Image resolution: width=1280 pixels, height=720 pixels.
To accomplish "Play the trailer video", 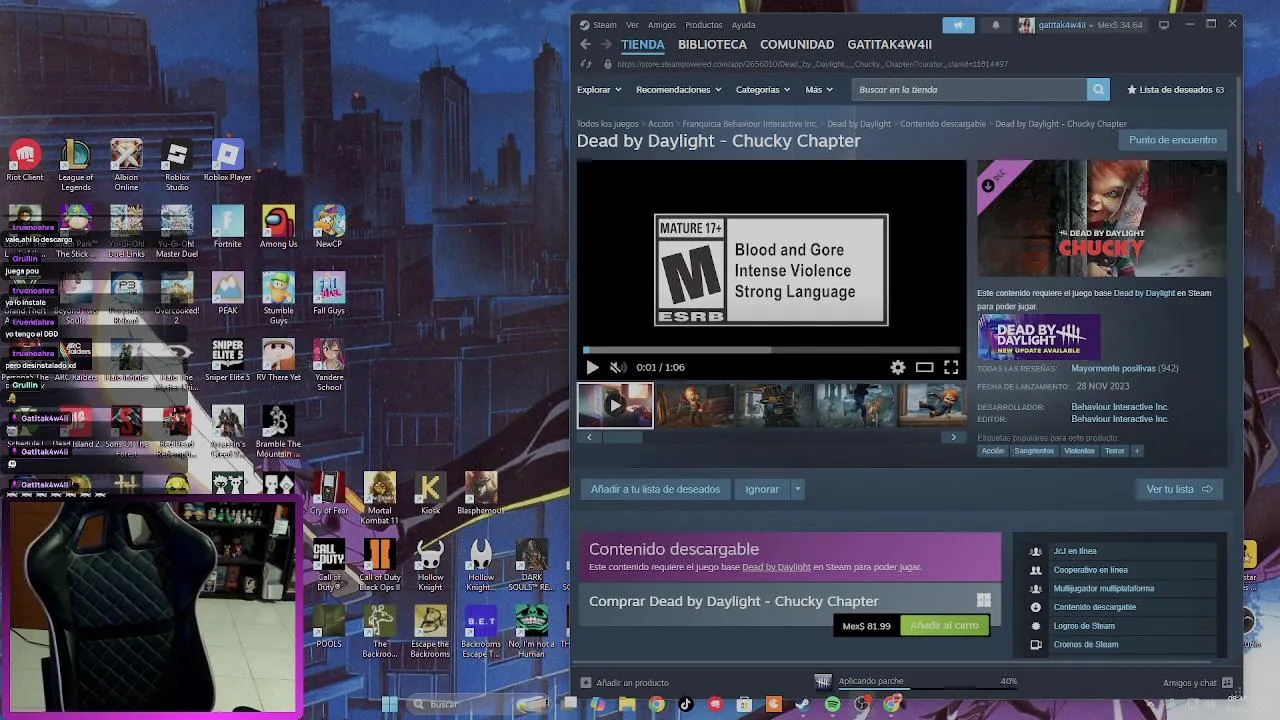I will [592, 367].
